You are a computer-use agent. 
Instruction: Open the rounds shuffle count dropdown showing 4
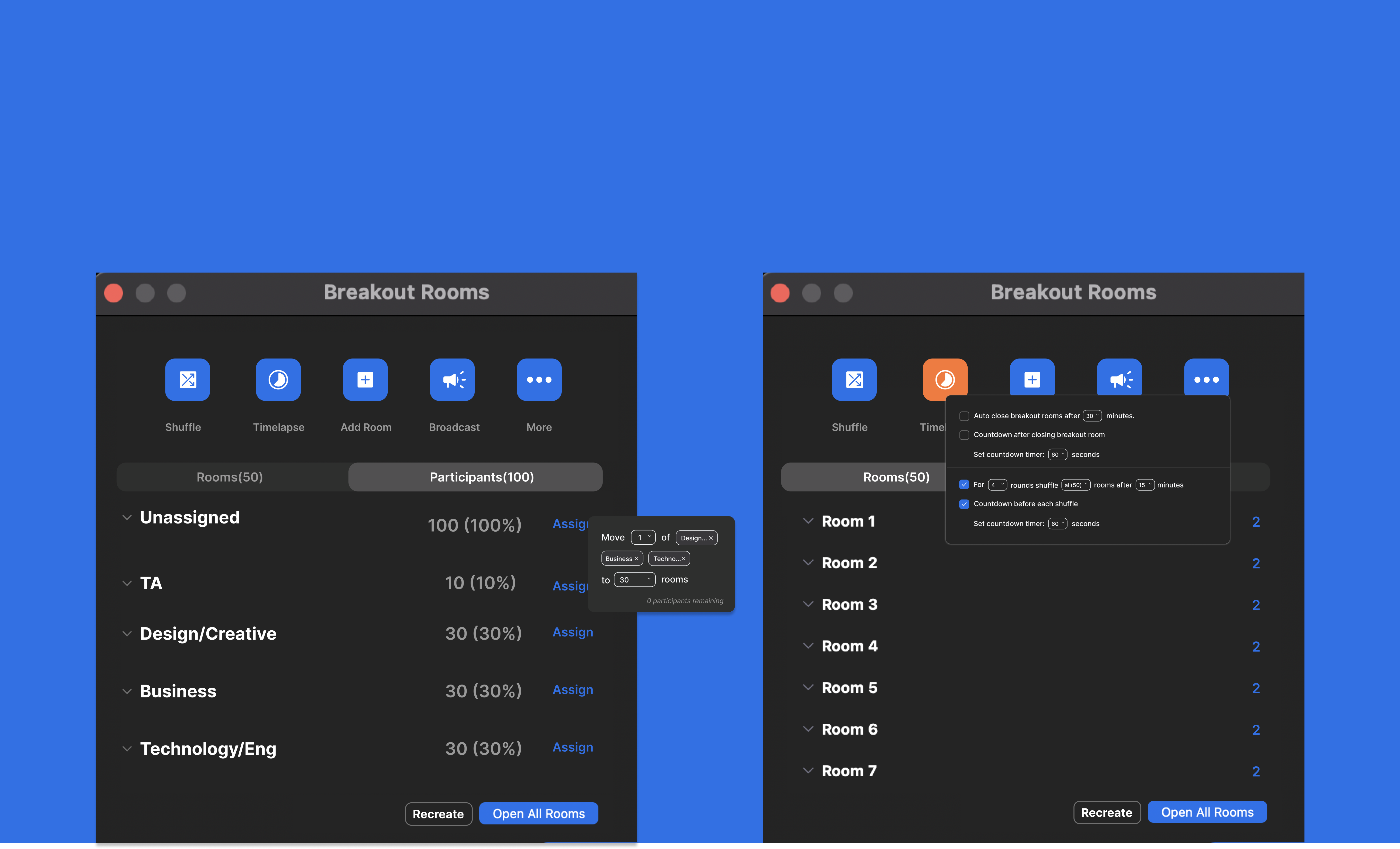997,484
